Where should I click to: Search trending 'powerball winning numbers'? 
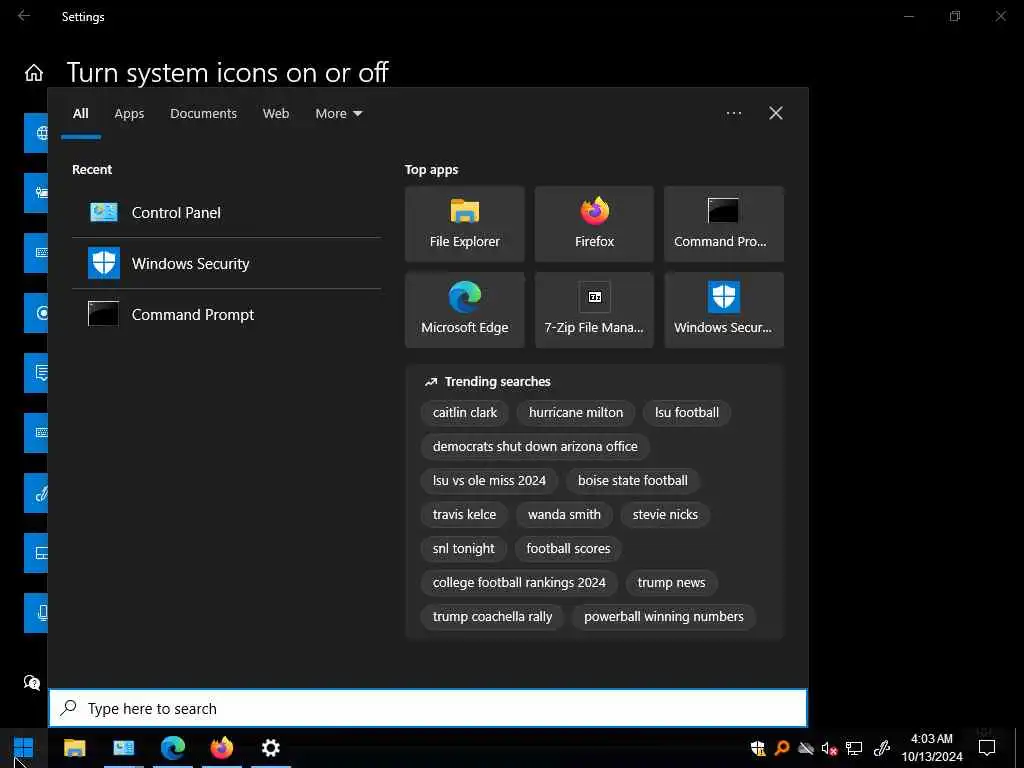664,616
